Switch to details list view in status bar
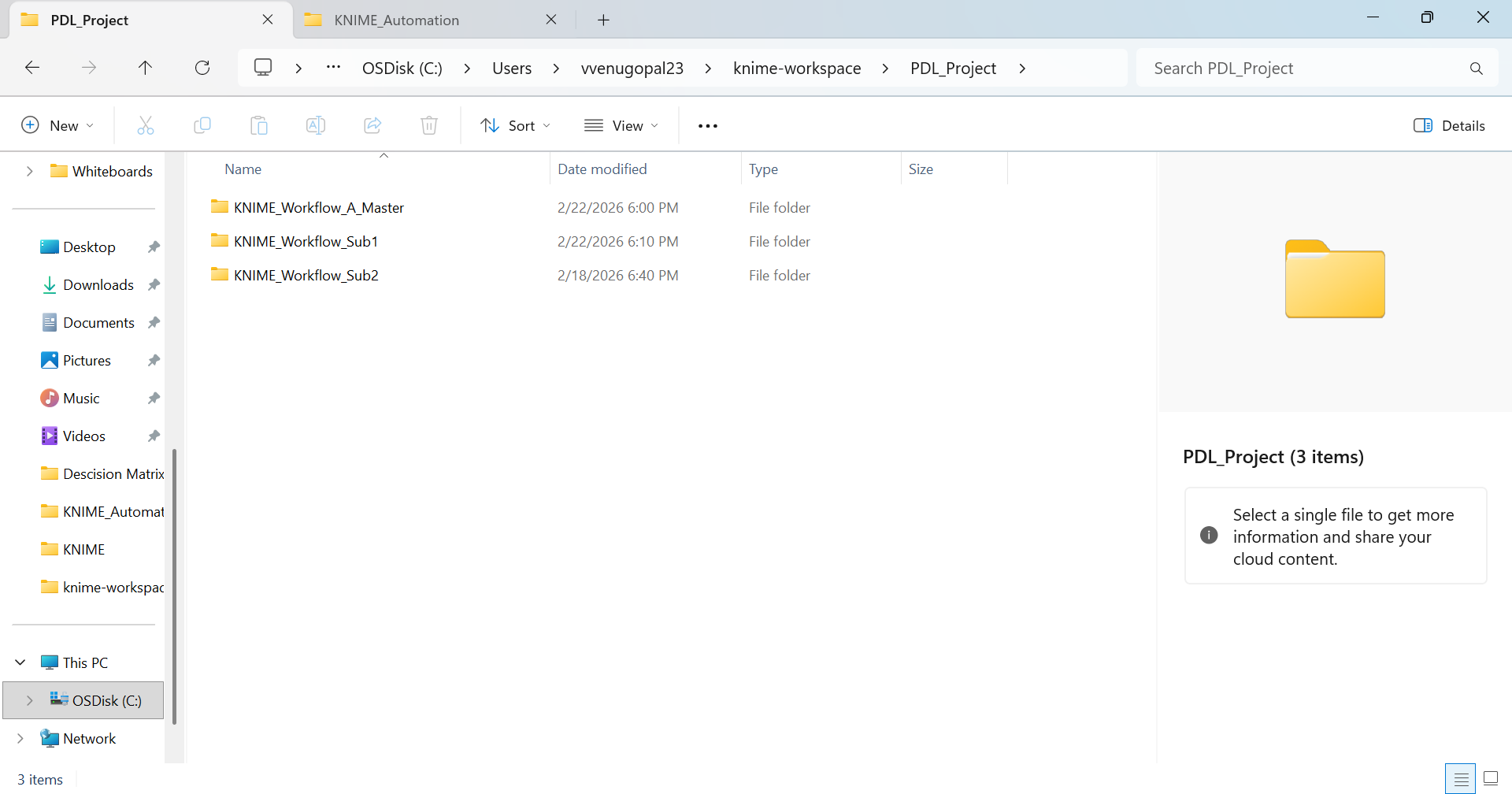Image resolution: width=1512 pixels, height=794 pixels. (x=1461, y=779)
